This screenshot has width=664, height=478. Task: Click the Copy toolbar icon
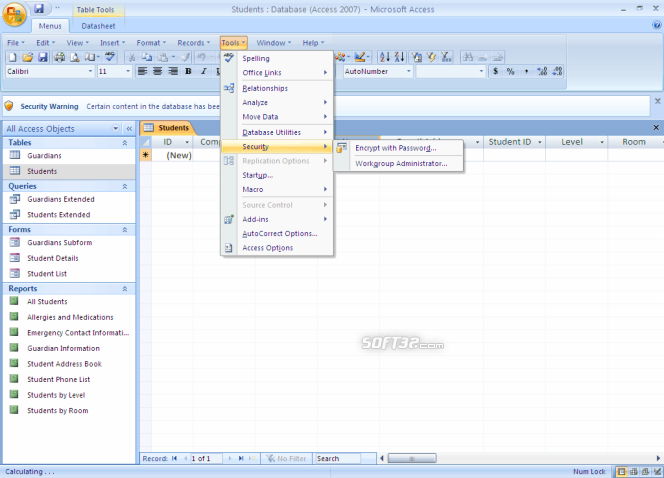(x=147, y=57)
